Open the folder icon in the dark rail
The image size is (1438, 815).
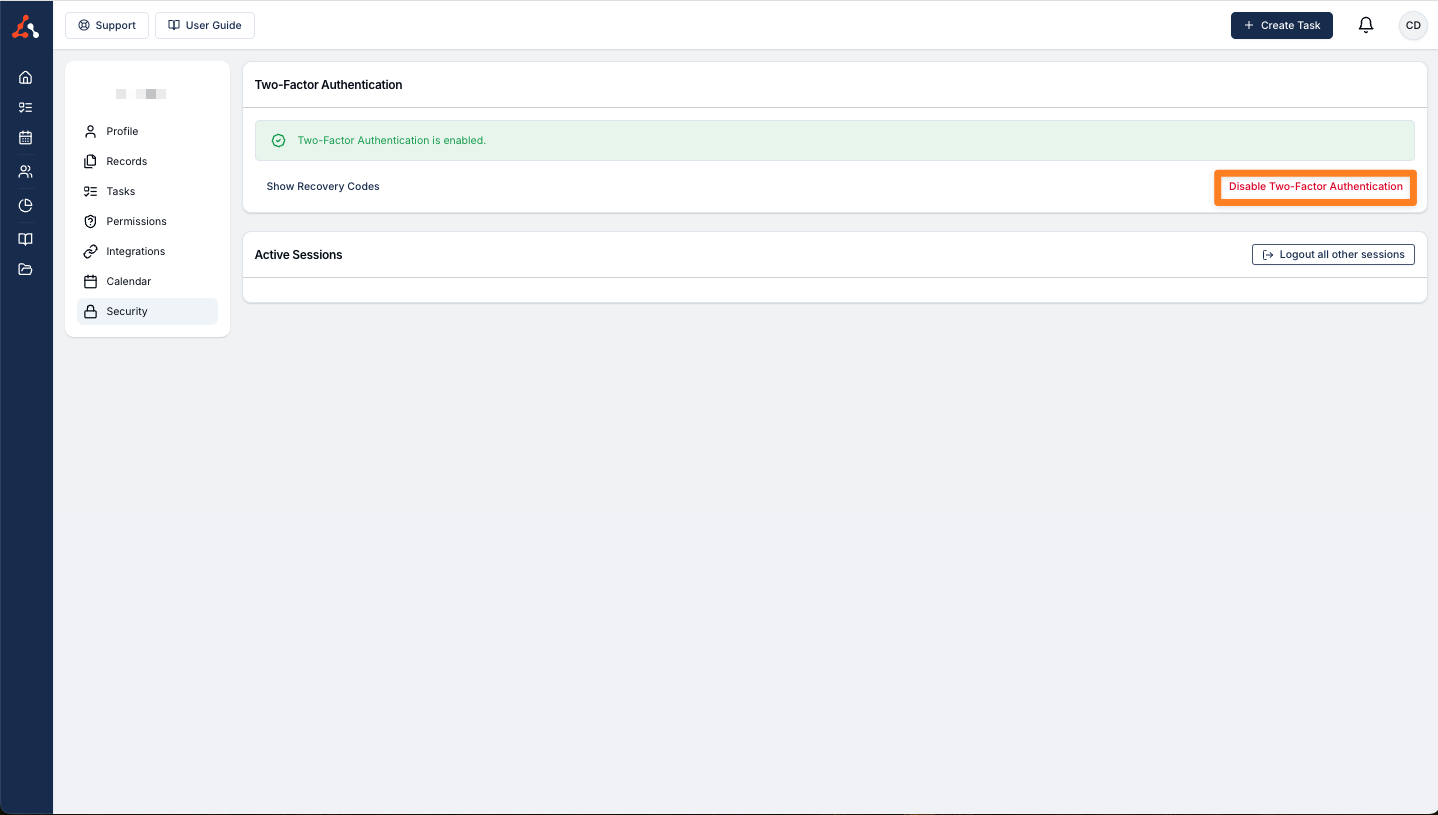(x=26, y=269)
